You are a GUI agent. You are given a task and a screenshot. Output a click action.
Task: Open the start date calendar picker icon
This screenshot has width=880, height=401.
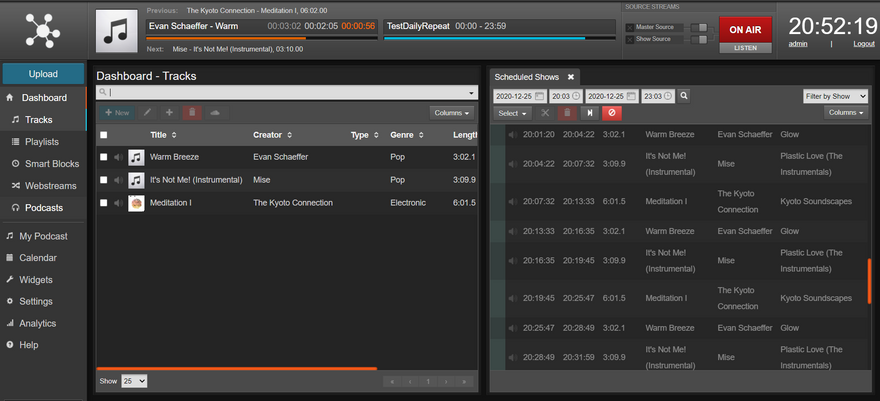[x=540, y=96]
